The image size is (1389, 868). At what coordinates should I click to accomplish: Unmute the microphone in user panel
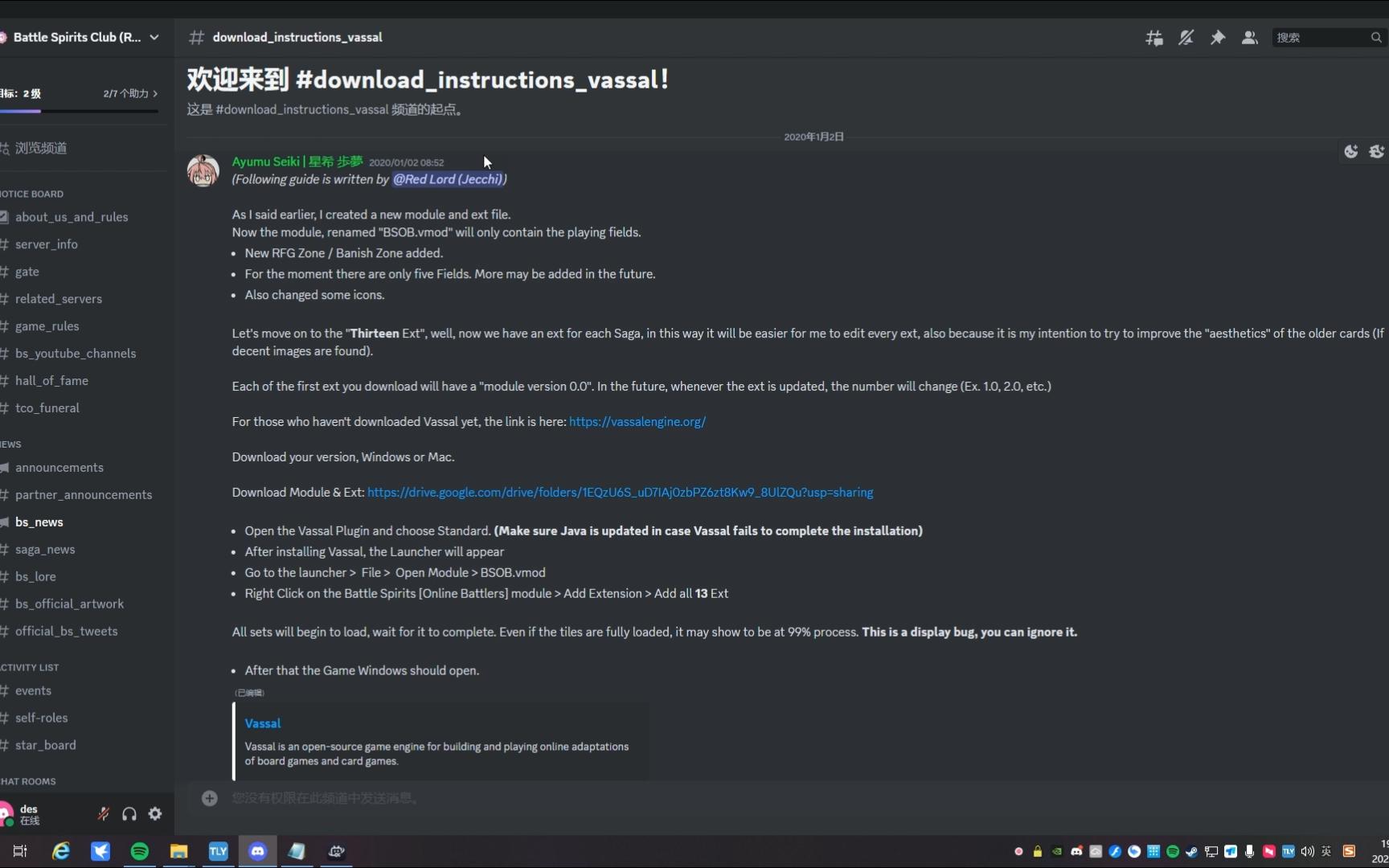coord(103,814)
